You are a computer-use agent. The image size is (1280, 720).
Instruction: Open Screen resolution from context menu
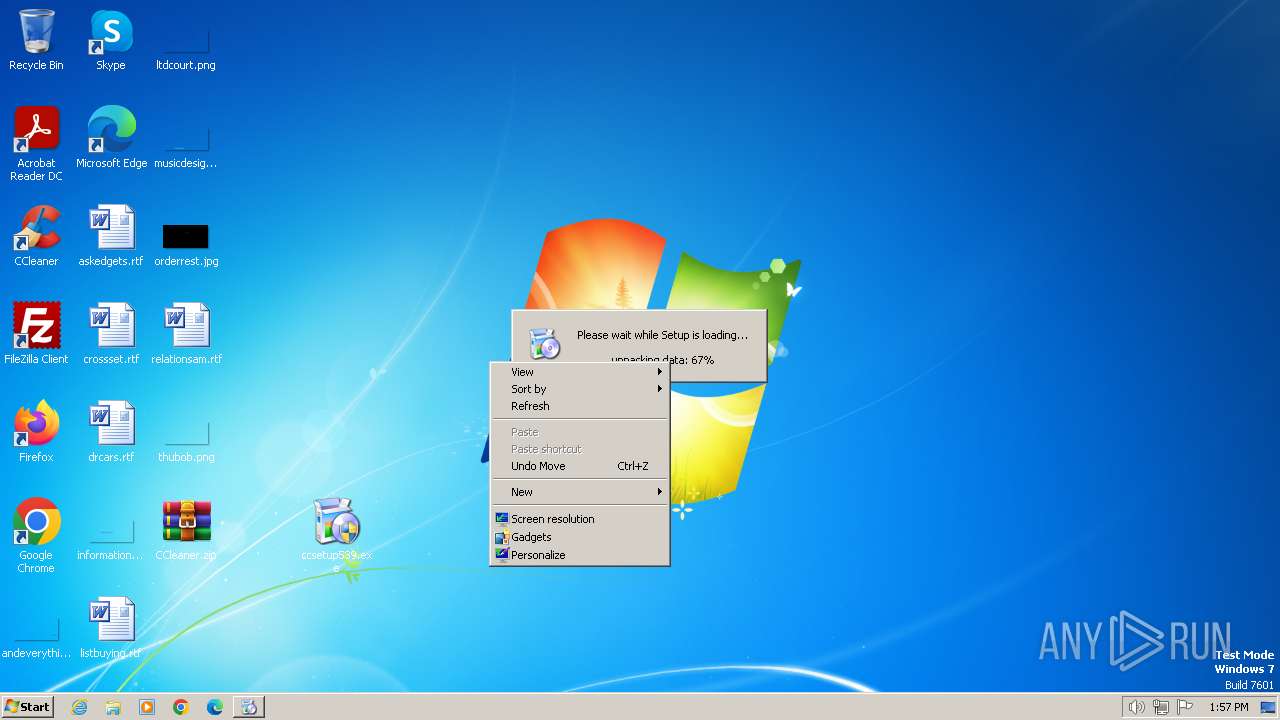(x=580, y=519)
